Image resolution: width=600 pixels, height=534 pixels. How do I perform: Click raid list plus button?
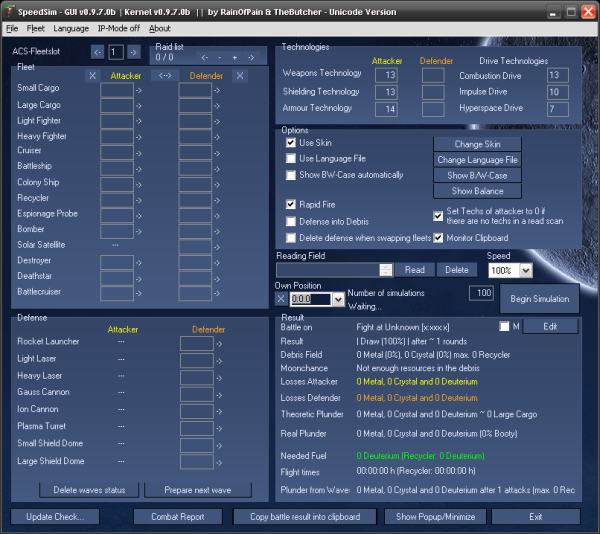coord(235,58)
